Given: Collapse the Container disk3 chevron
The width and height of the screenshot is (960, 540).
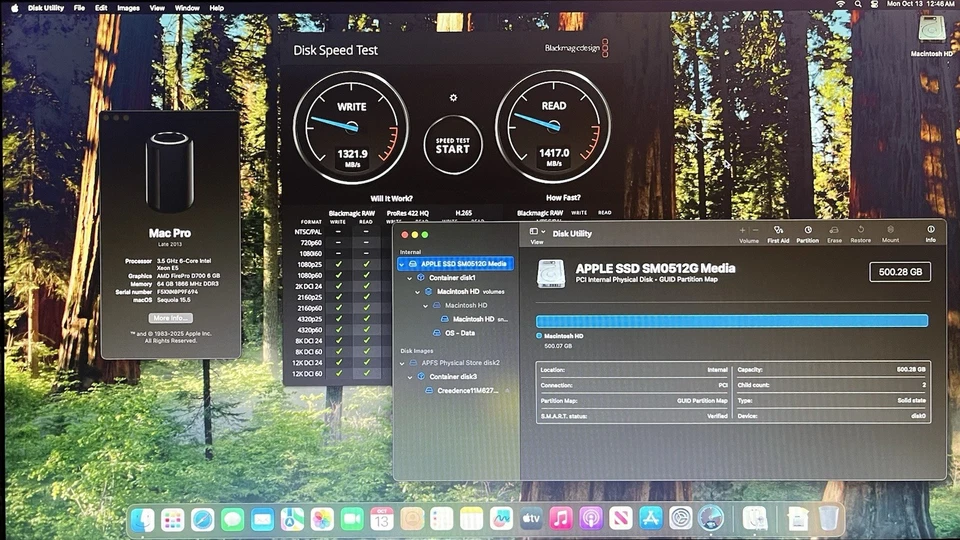Looking at the screenshot, I should pyautogui.click(x=410, y=377).
